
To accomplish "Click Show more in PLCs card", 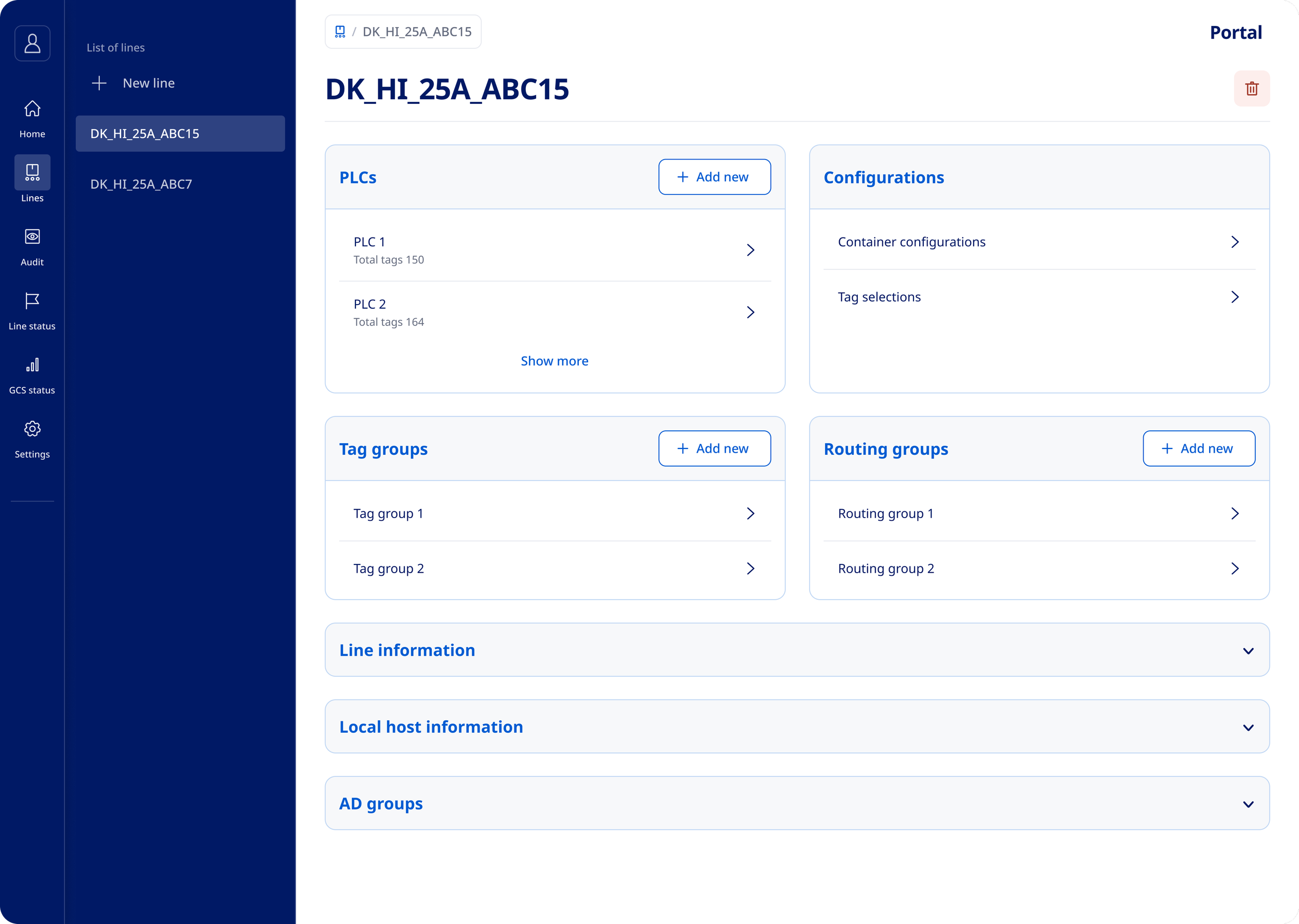I will pos(554,361).
